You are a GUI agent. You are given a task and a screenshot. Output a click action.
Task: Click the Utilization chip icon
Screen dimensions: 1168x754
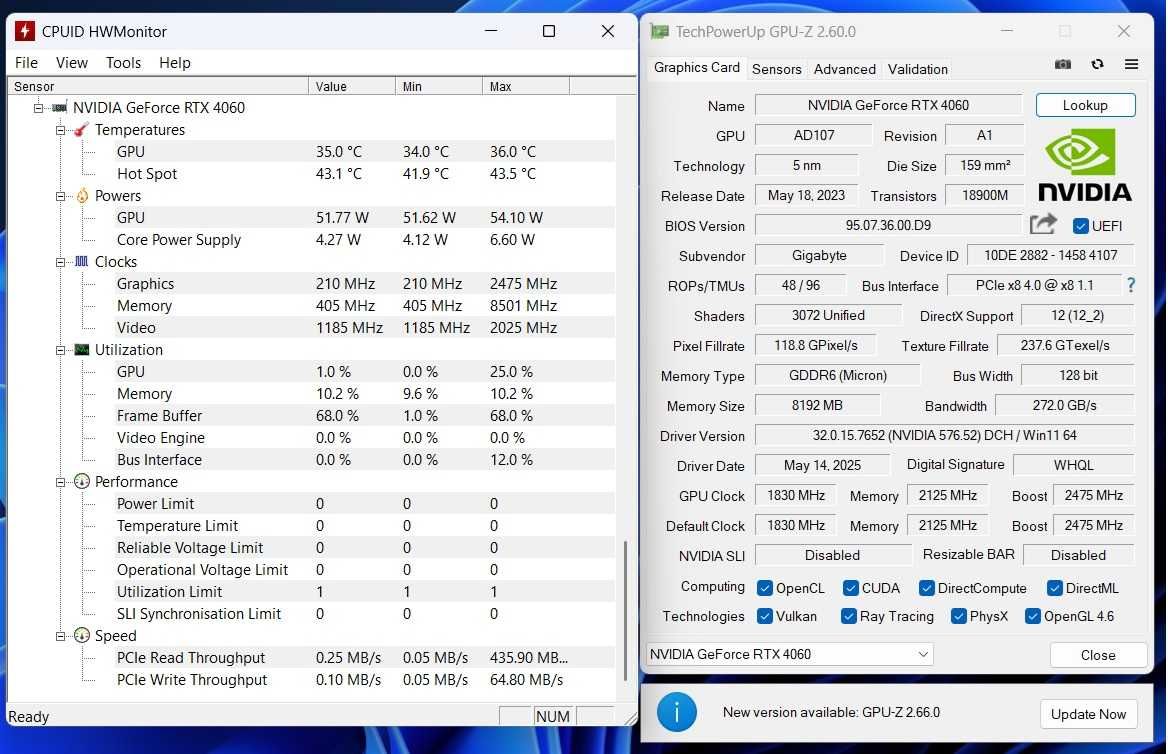click(x=82, y=349)
